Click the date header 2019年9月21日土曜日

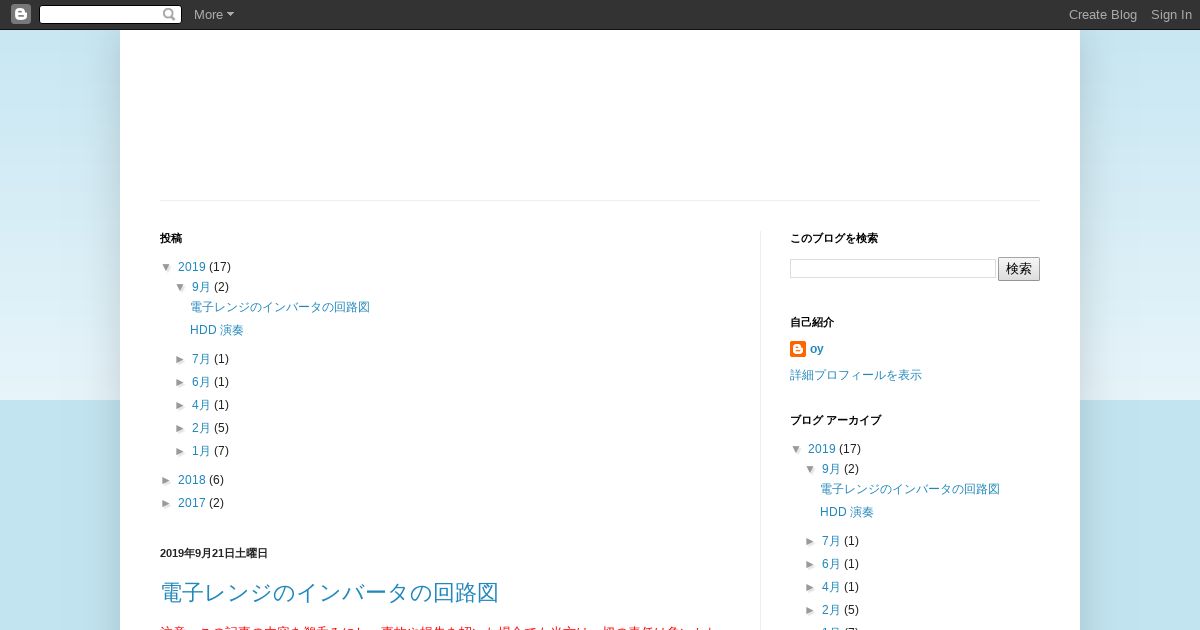(214, 553)
